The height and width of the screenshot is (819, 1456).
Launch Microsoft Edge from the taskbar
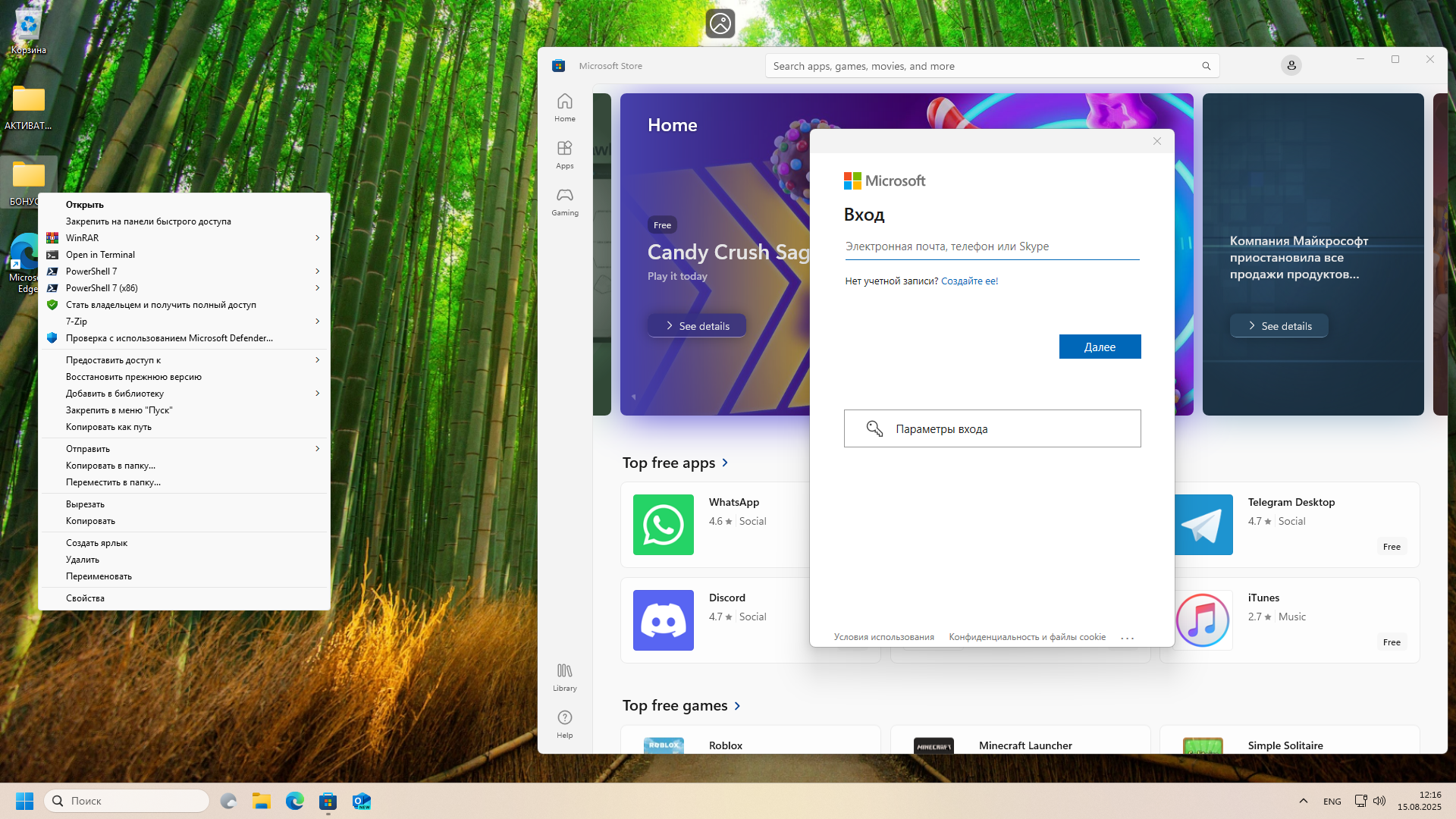coord(295,801)
